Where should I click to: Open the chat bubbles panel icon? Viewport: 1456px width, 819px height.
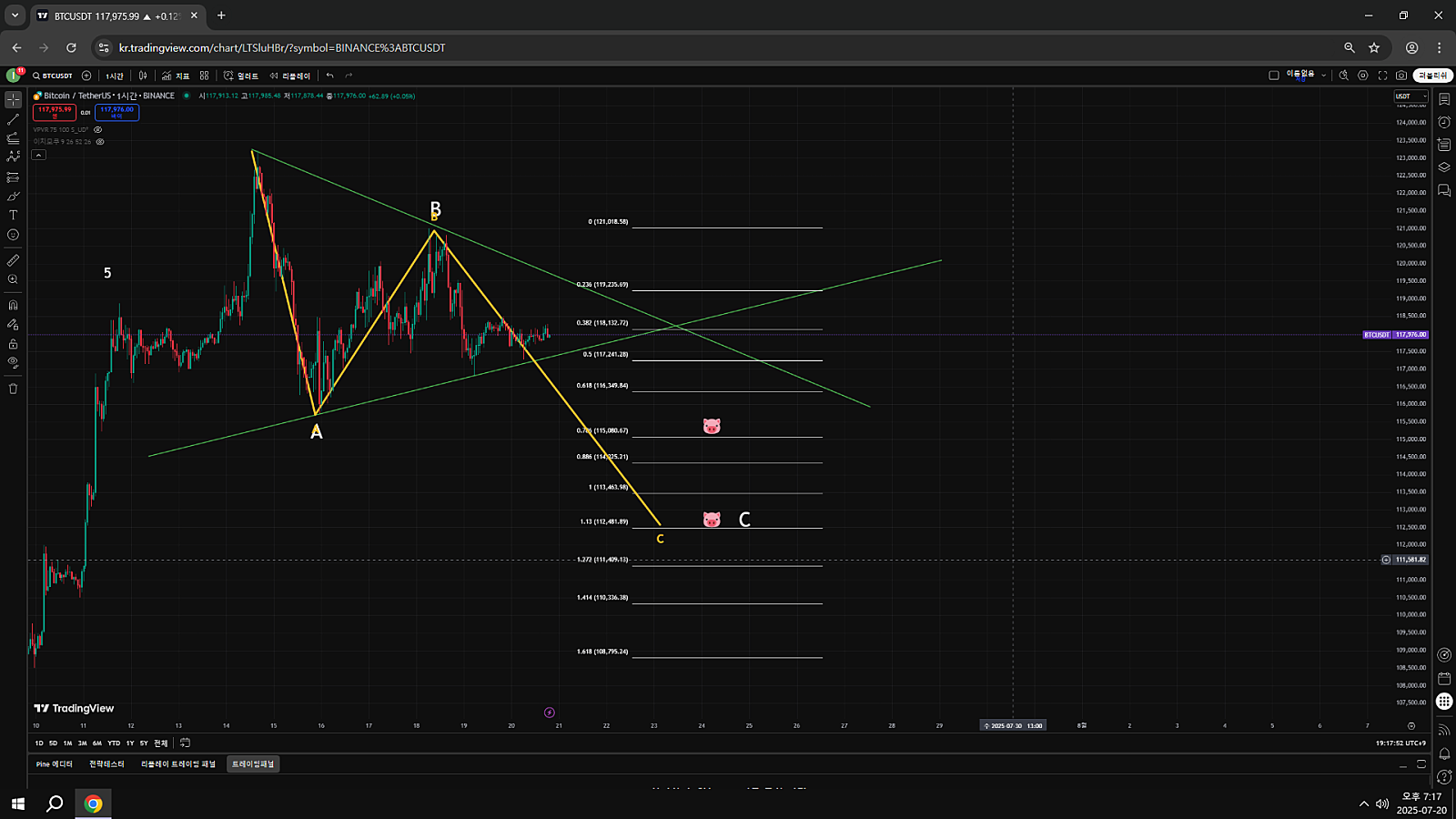(x=1444, y=190)
